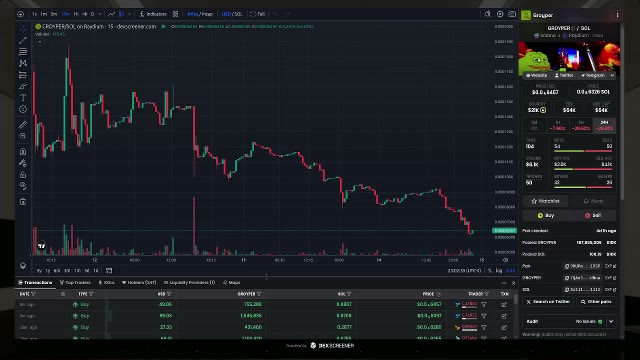Collapse the indicator legend chevron

tap(40, 42)
